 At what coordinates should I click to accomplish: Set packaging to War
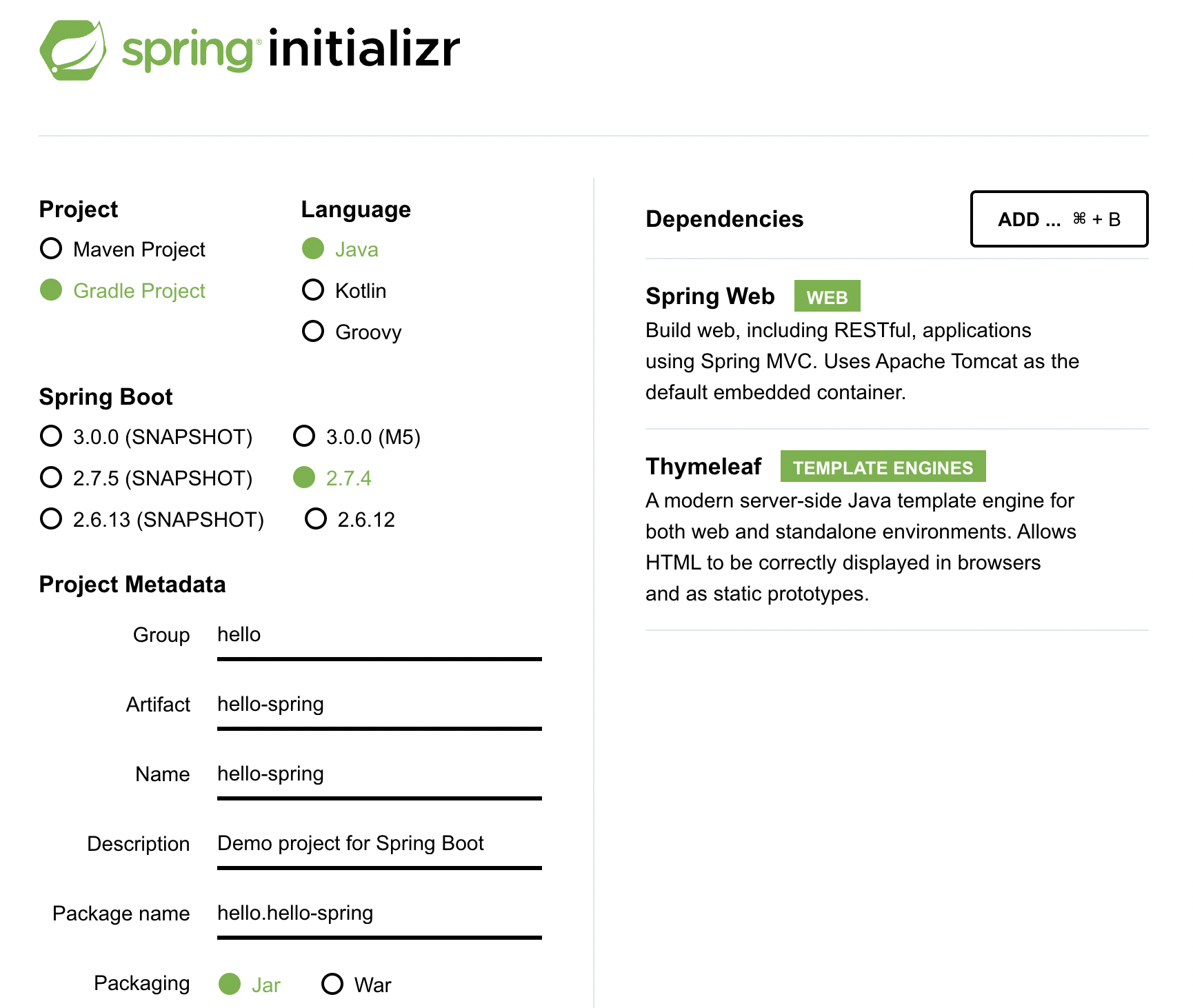357,985
